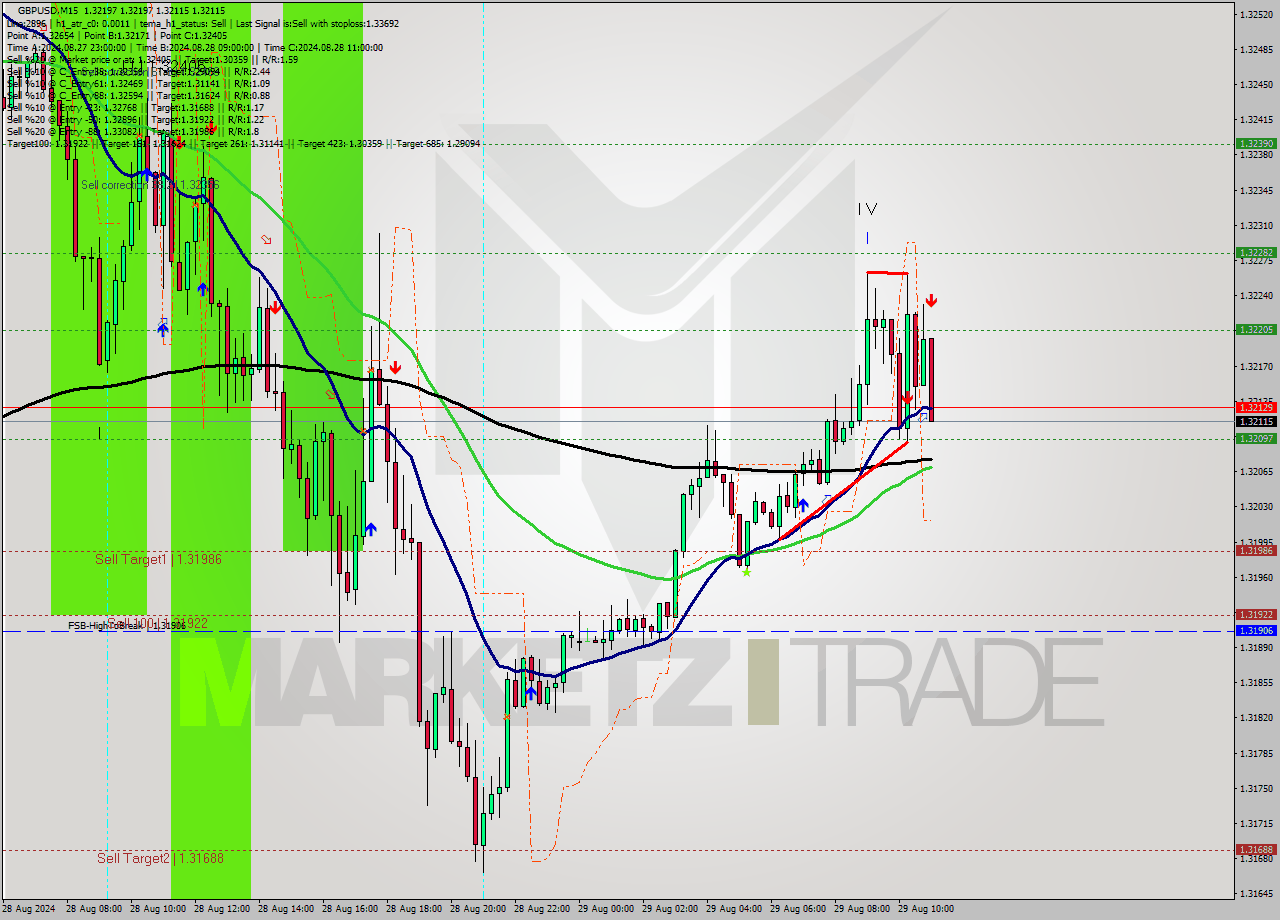Click the blue up arrow near 29 Aug 06:00

pyautogui.click(x=803, y=505)
